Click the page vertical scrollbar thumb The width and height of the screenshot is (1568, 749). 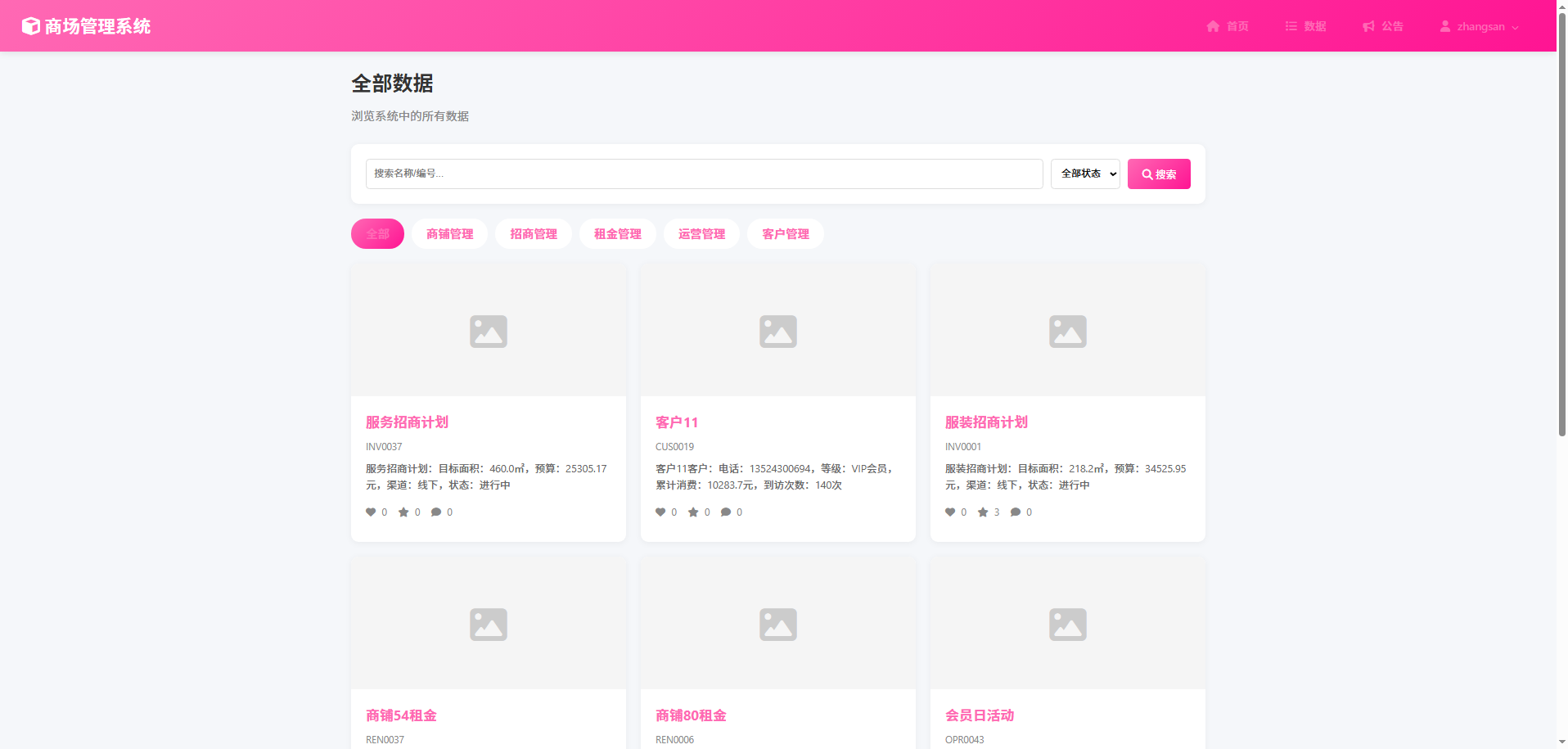click(x=1561, y=223)
